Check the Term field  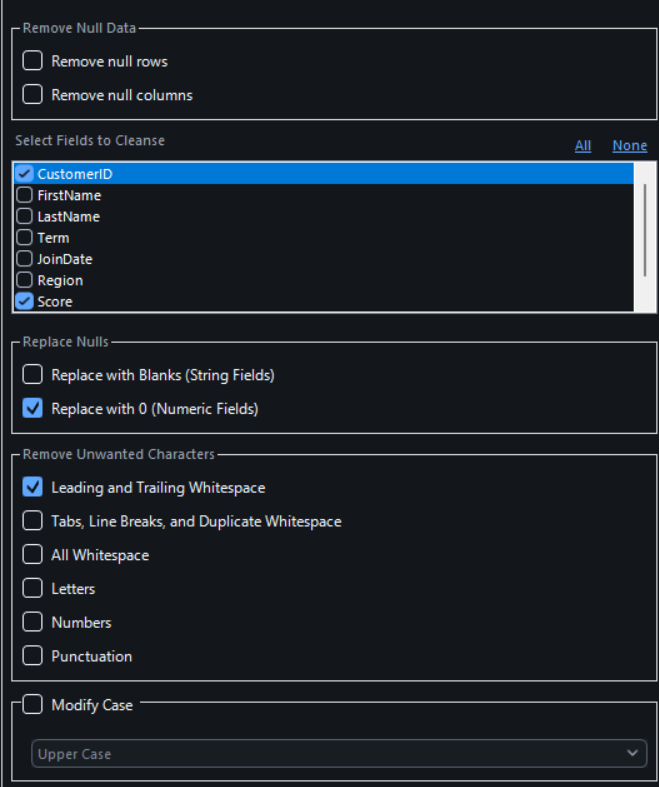(x=25, y=238)
